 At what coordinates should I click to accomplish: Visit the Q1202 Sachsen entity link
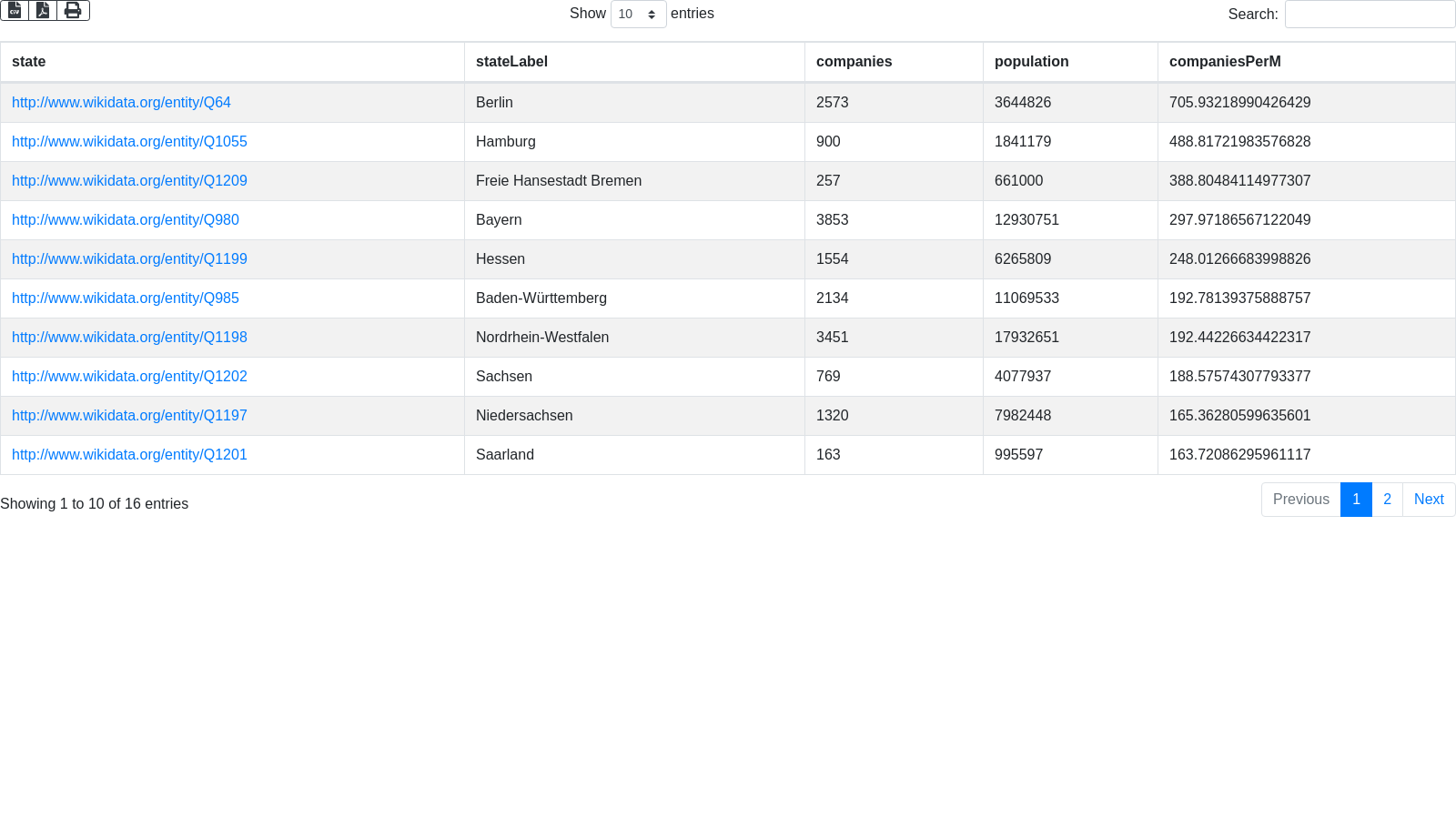coord(129,376)
